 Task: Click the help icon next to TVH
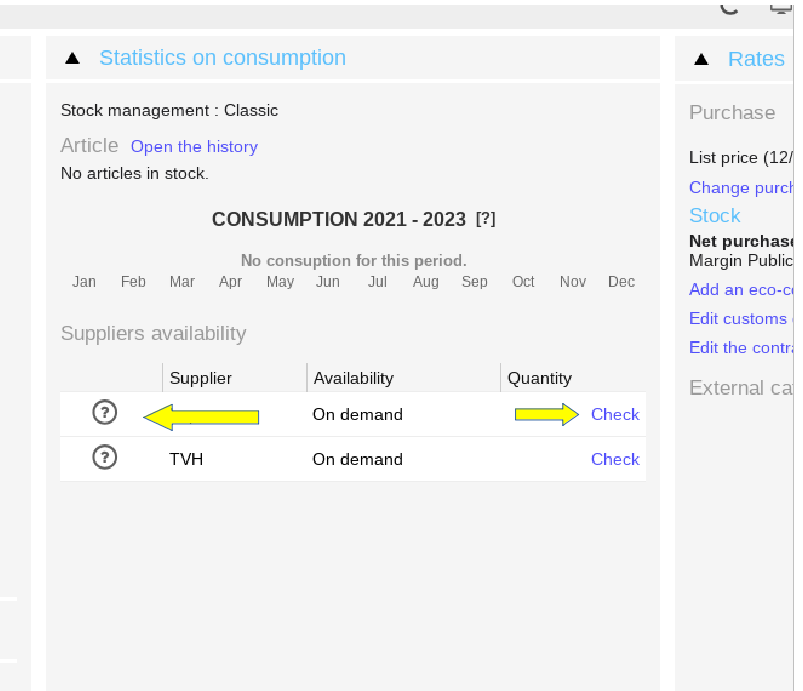pyautogui.click(x=104, y=457)
